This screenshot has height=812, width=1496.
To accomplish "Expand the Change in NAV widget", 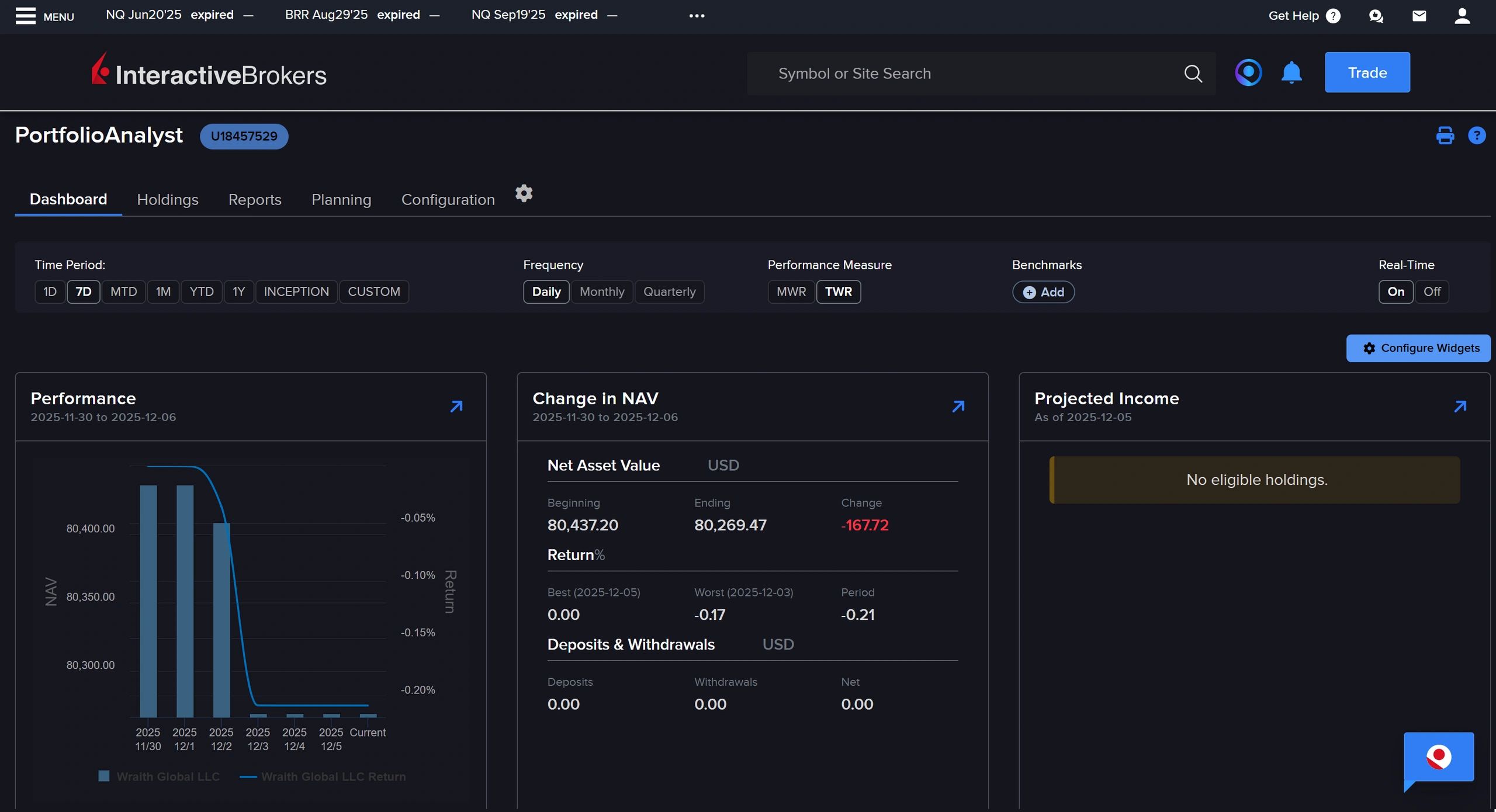I will coord(958,406).
